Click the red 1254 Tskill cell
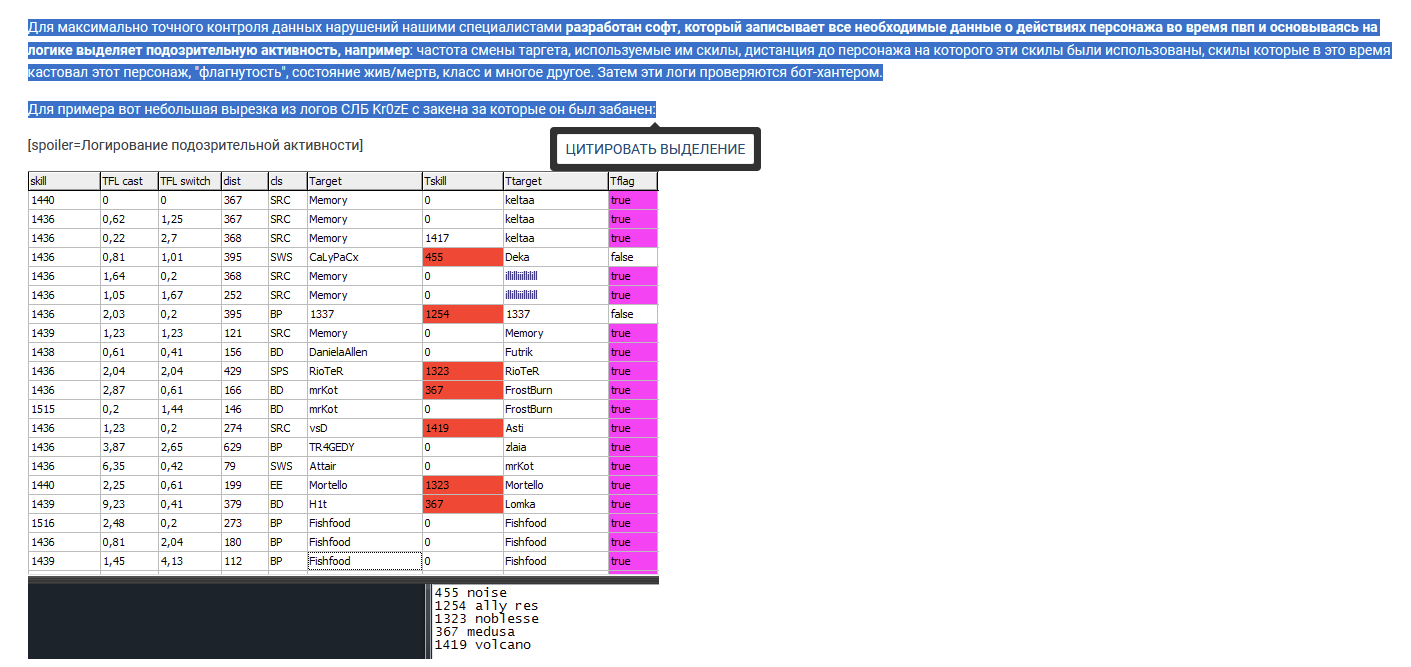Image resolution: width=1411 pixels, height=667 pixels. pyautogui.click(x=462, y=314)
